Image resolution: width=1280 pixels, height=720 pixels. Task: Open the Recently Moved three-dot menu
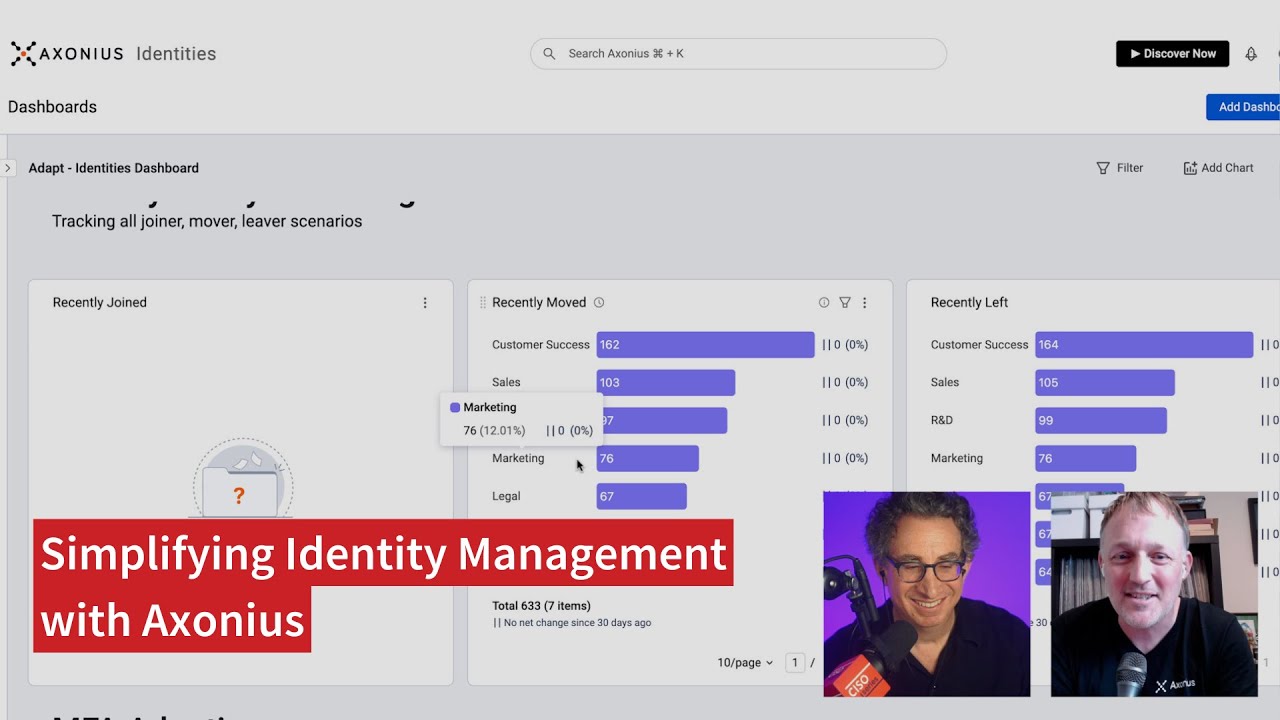pos(865,303)
